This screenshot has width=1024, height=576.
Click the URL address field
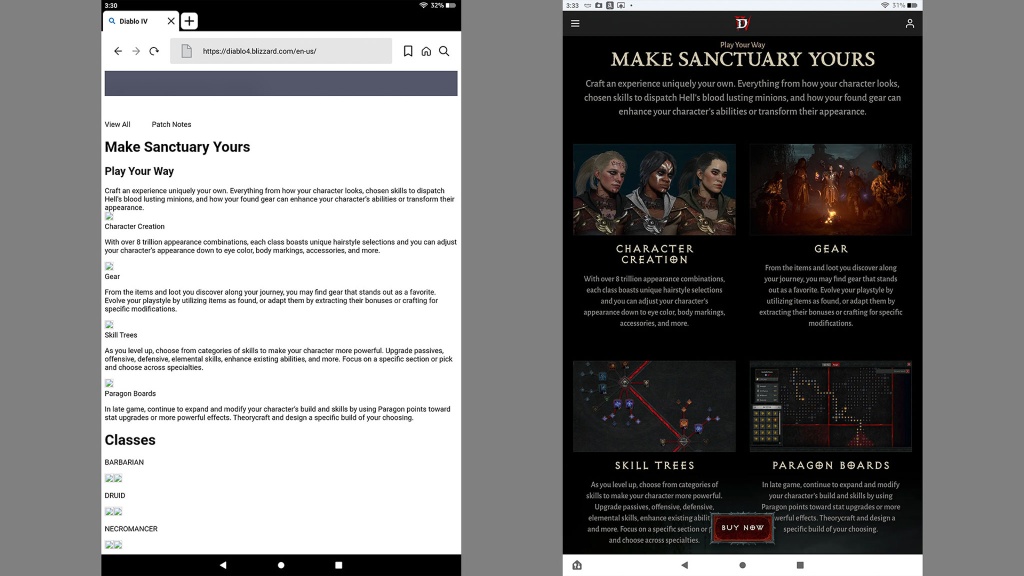point(290,51)
